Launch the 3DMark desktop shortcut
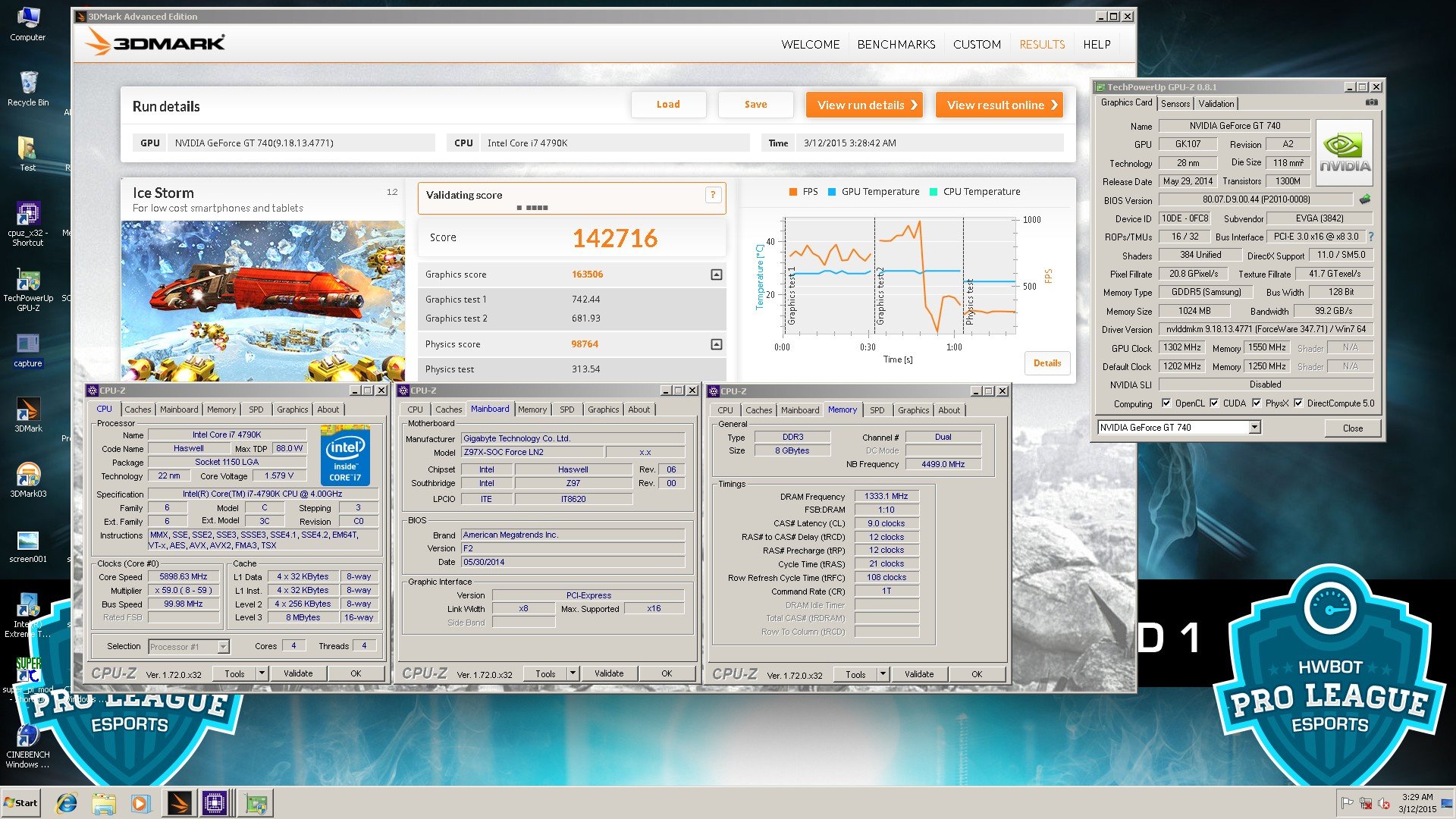This screenshot has width=1456, height=819. pos(27,415)
